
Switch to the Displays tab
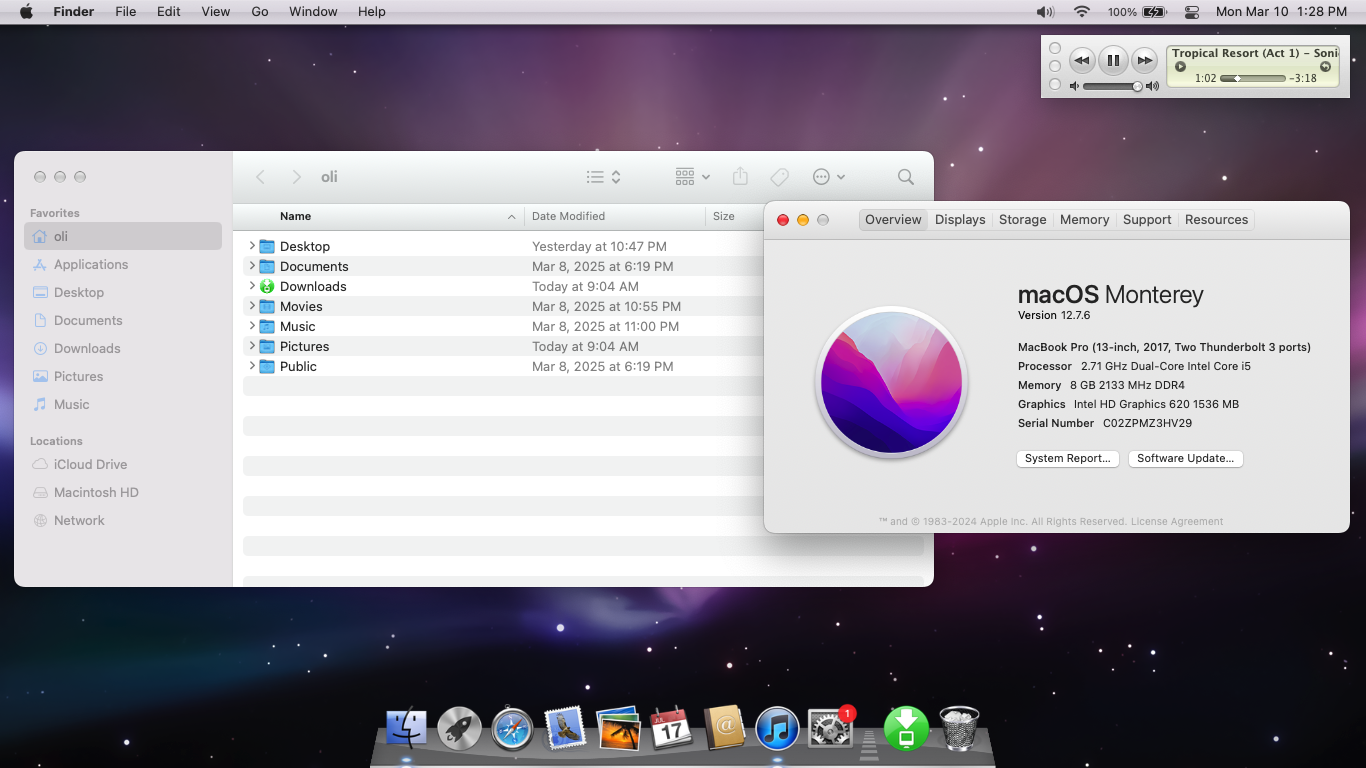coord(960,220)
